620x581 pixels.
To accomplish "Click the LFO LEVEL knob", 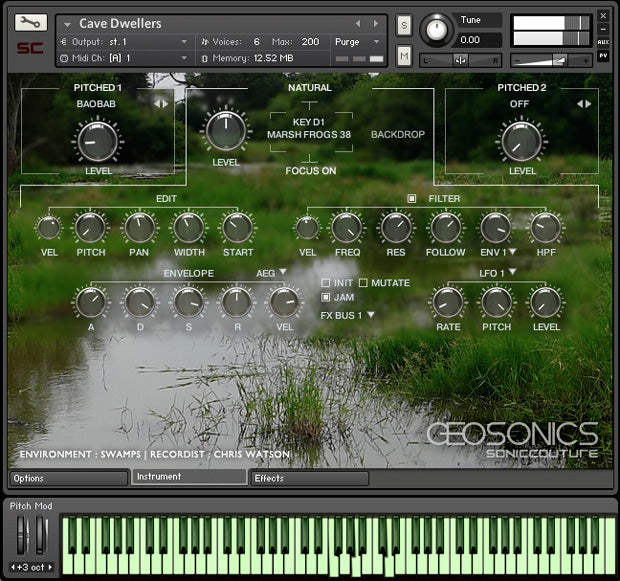I will click(546, 303).
